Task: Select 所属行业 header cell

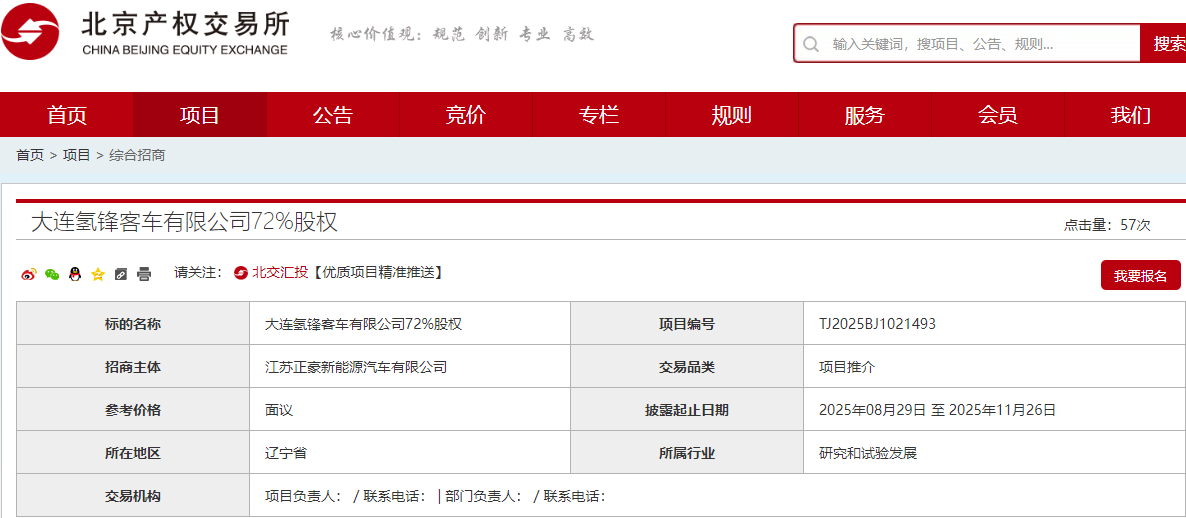Action: [x=687, y=454]
